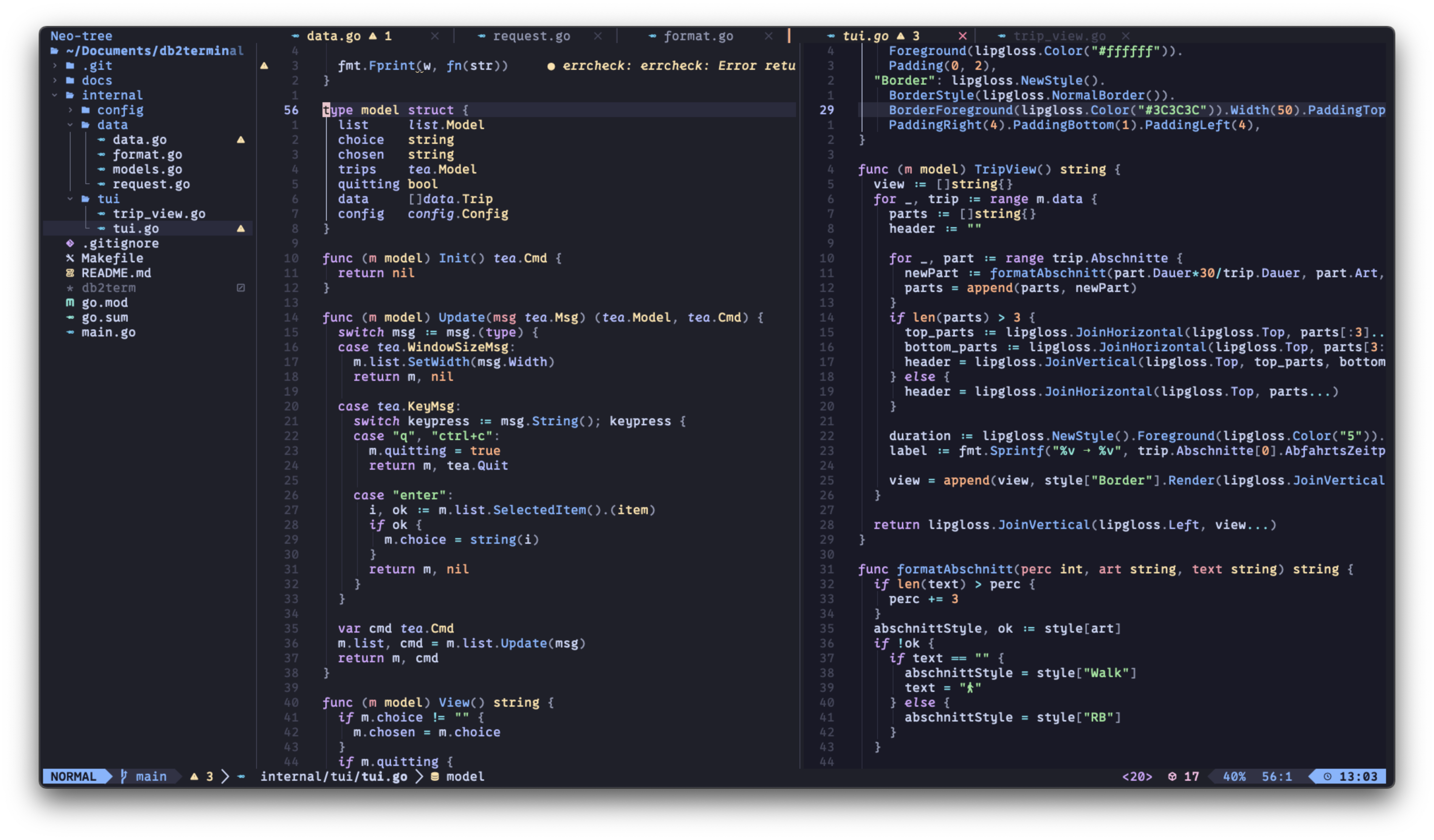The height and width of the screenshot is (840, 1434).
Task: Switch to the format.go tab
Action: pyautogui.click(x=699, y=36)
